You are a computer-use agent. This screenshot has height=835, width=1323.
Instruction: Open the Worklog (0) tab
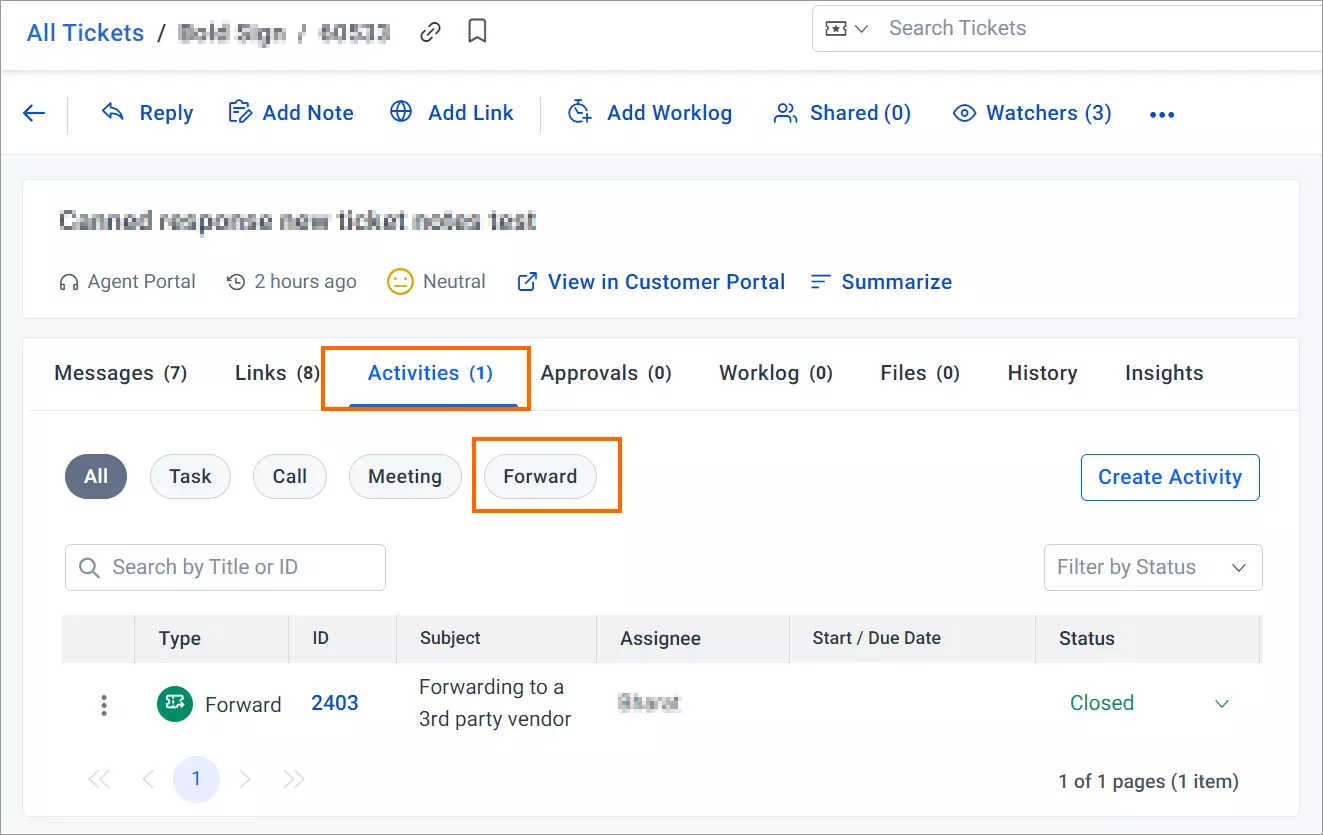coord(776,373)
